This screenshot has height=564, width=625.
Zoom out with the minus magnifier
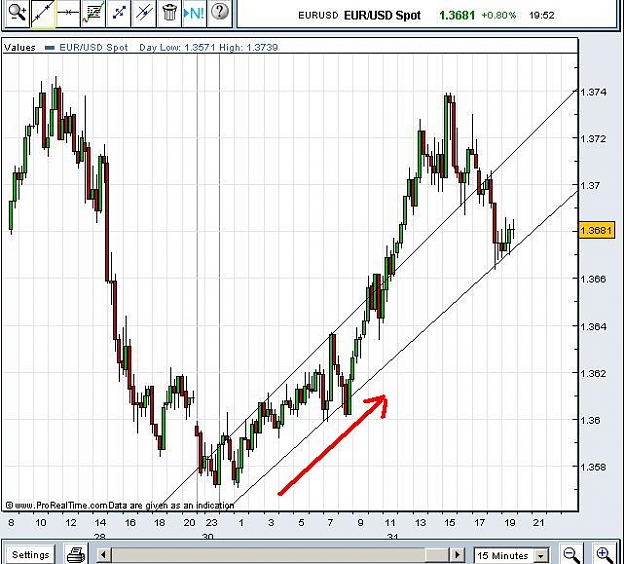pos(571,554)
